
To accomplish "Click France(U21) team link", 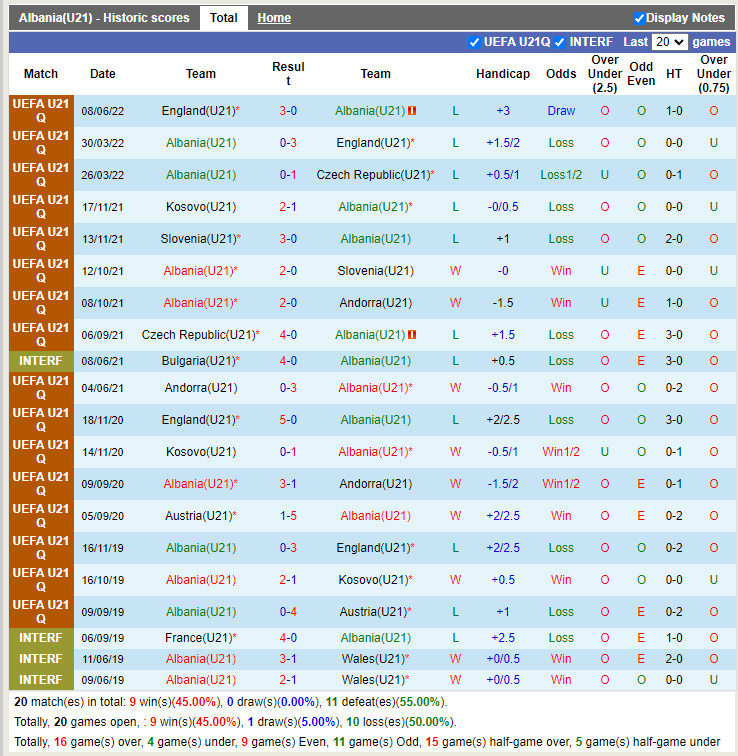I will [198, 638].
